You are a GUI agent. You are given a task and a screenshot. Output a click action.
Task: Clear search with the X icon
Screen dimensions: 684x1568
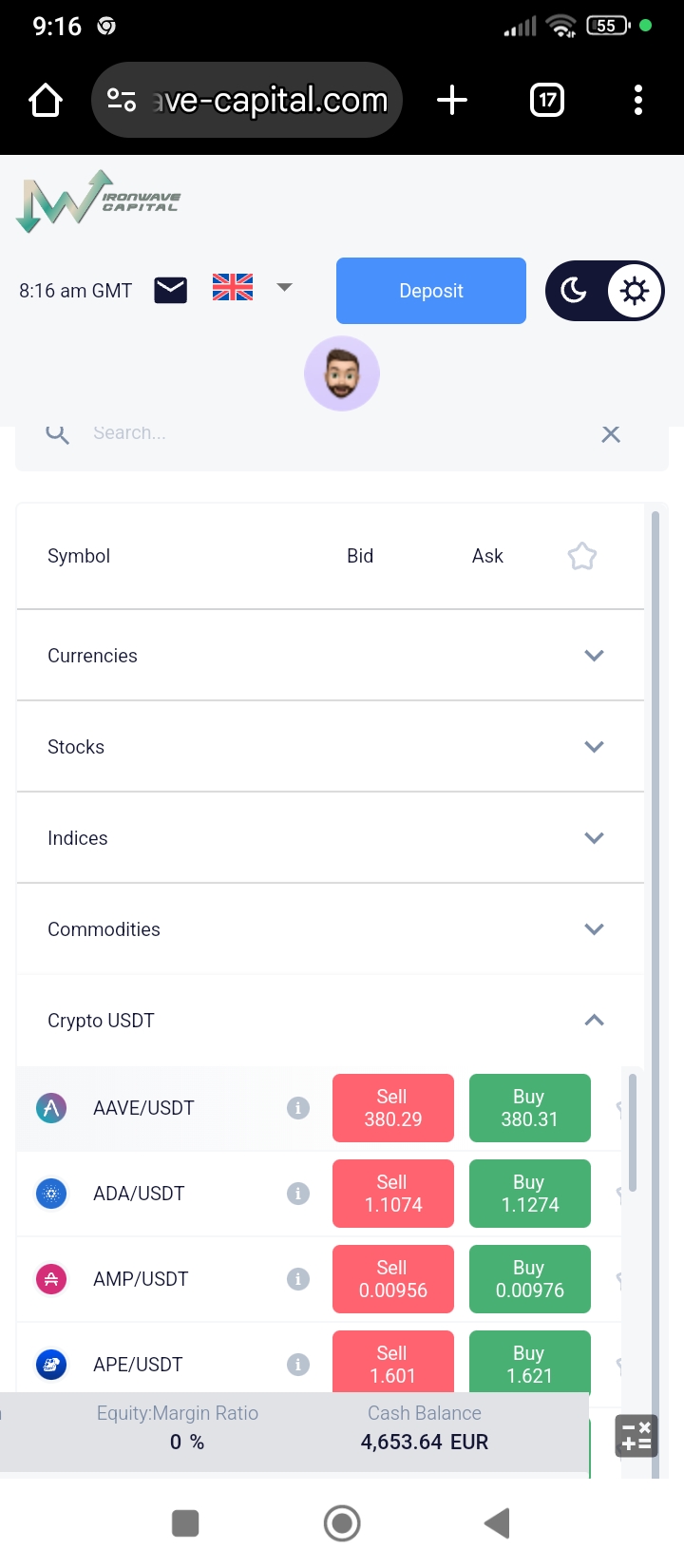coord(611,434)
